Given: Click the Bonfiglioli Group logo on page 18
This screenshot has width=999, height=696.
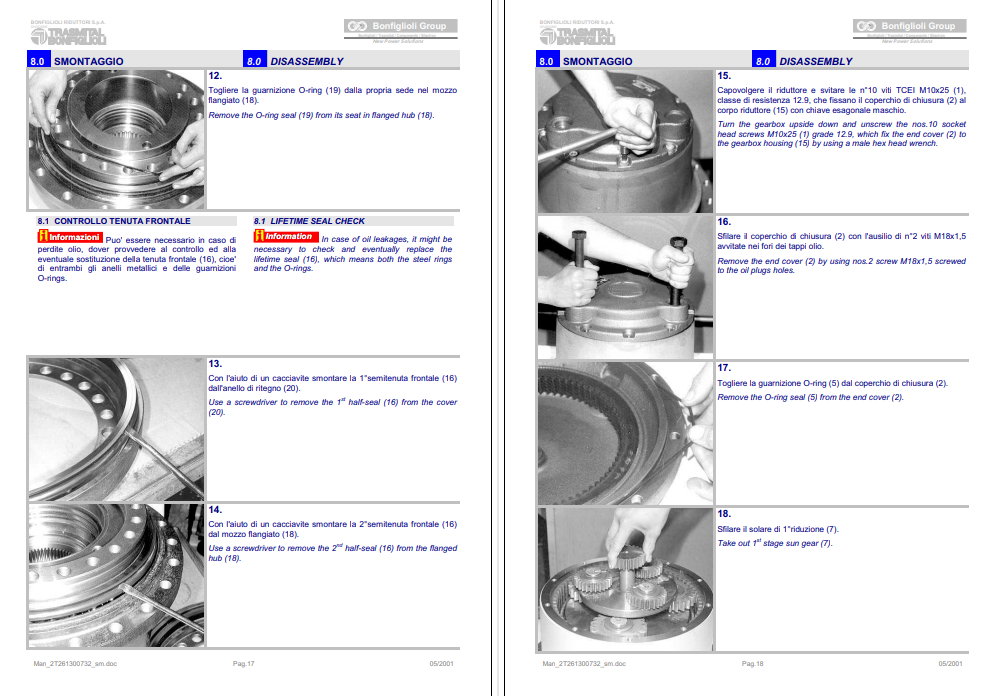Looking at the screenshot, I should coord(908,27).
